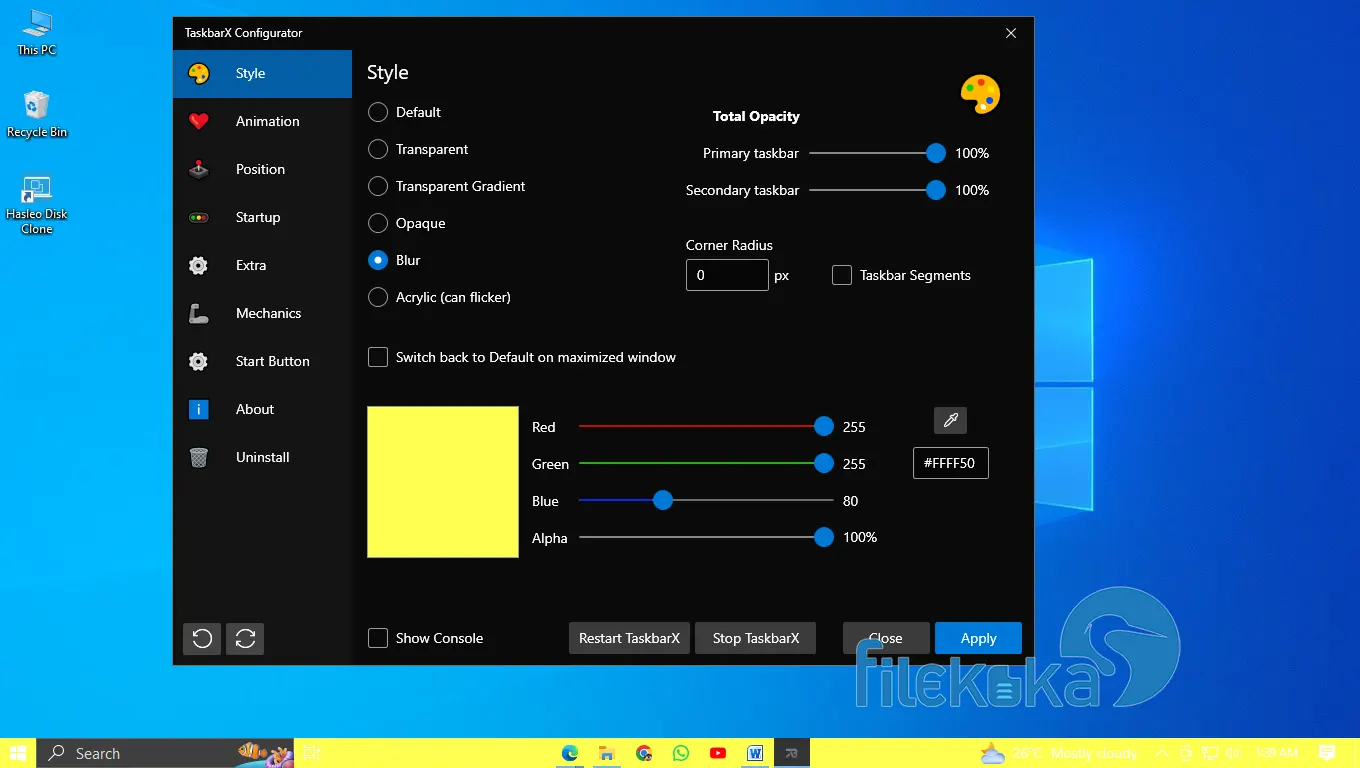1360x768 pixels.
Task: Click the Corner Radius input field
Action: click(727, 275)
